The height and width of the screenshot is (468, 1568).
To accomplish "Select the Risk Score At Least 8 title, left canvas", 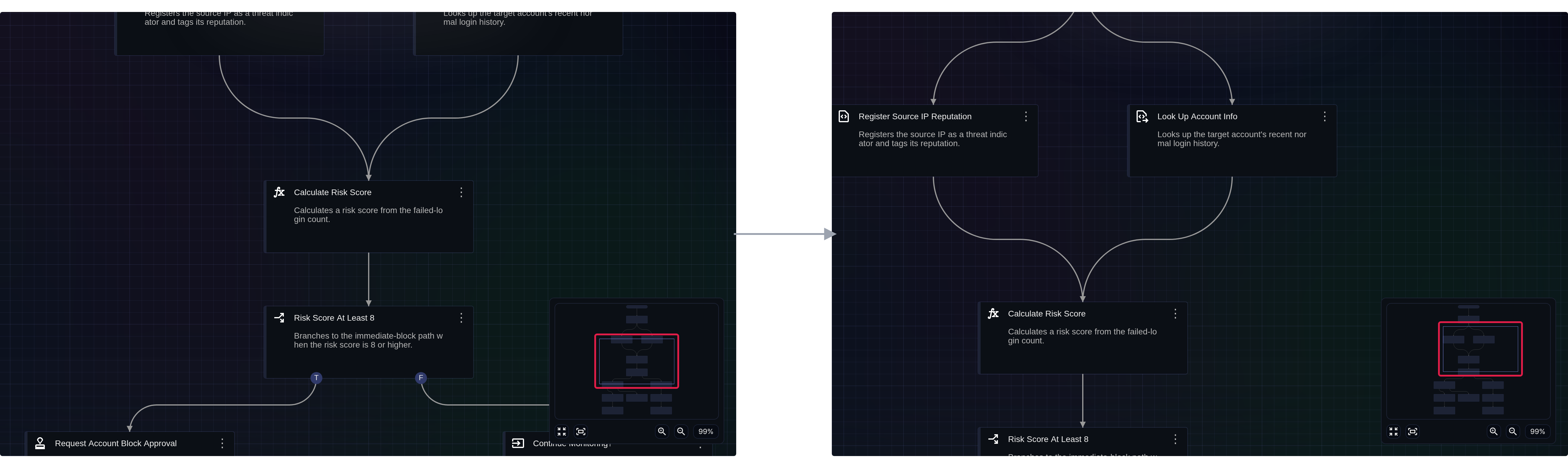I will [x=334, y=318].
